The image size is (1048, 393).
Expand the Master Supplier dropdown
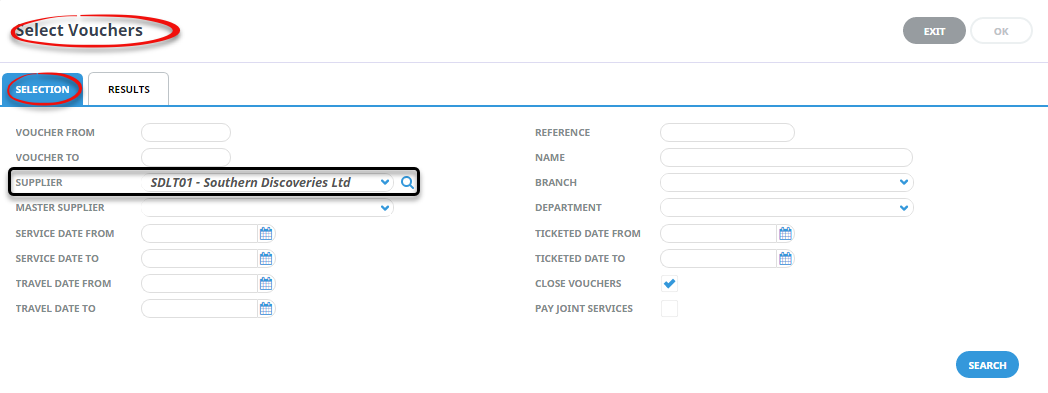[267, 208]
